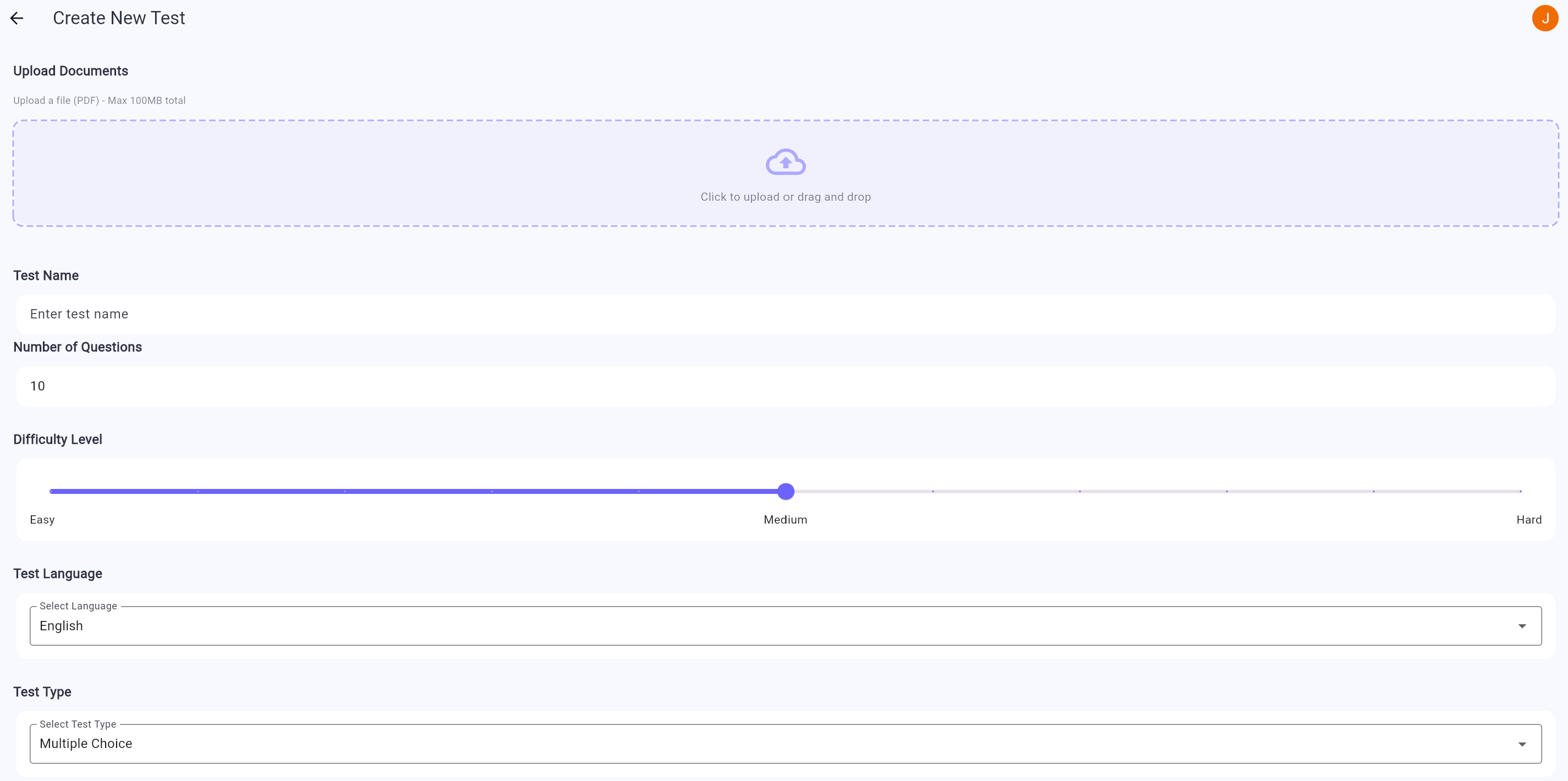This screenshot has width=1568, height=781.
Task: Click the Enter test name field
Action: pyautogui.click(x=785, y=314)
